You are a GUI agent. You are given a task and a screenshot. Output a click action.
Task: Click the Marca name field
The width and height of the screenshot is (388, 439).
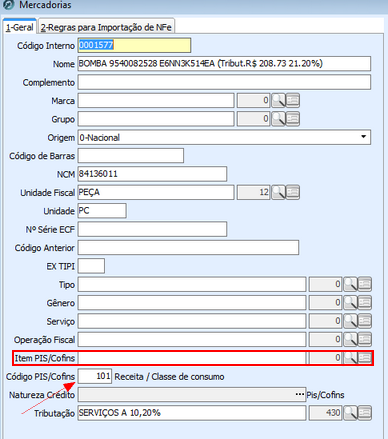point(156,100)
